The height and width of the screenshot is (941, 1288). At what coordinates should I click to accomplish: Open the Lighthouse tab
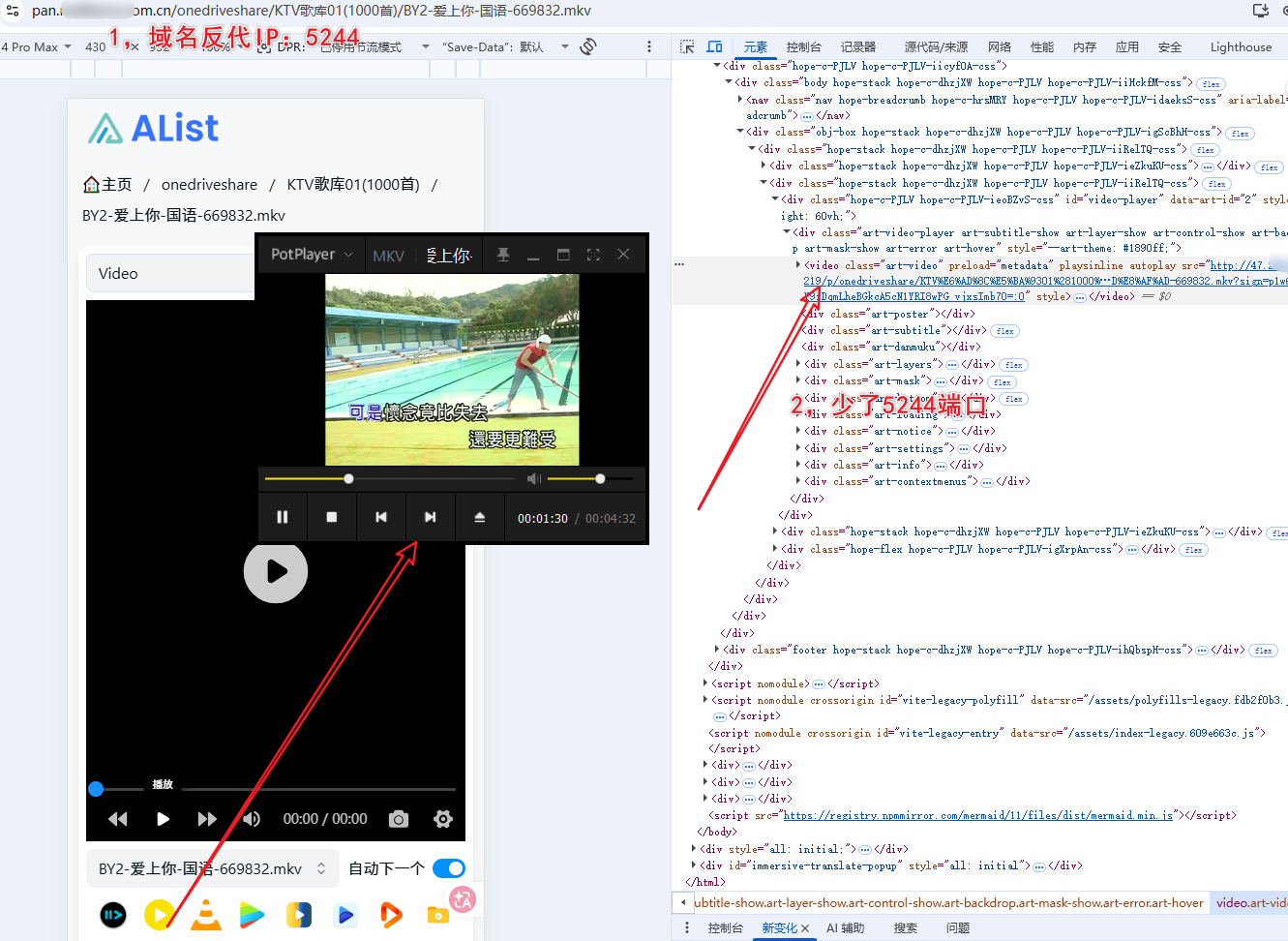coord(1241,46)
